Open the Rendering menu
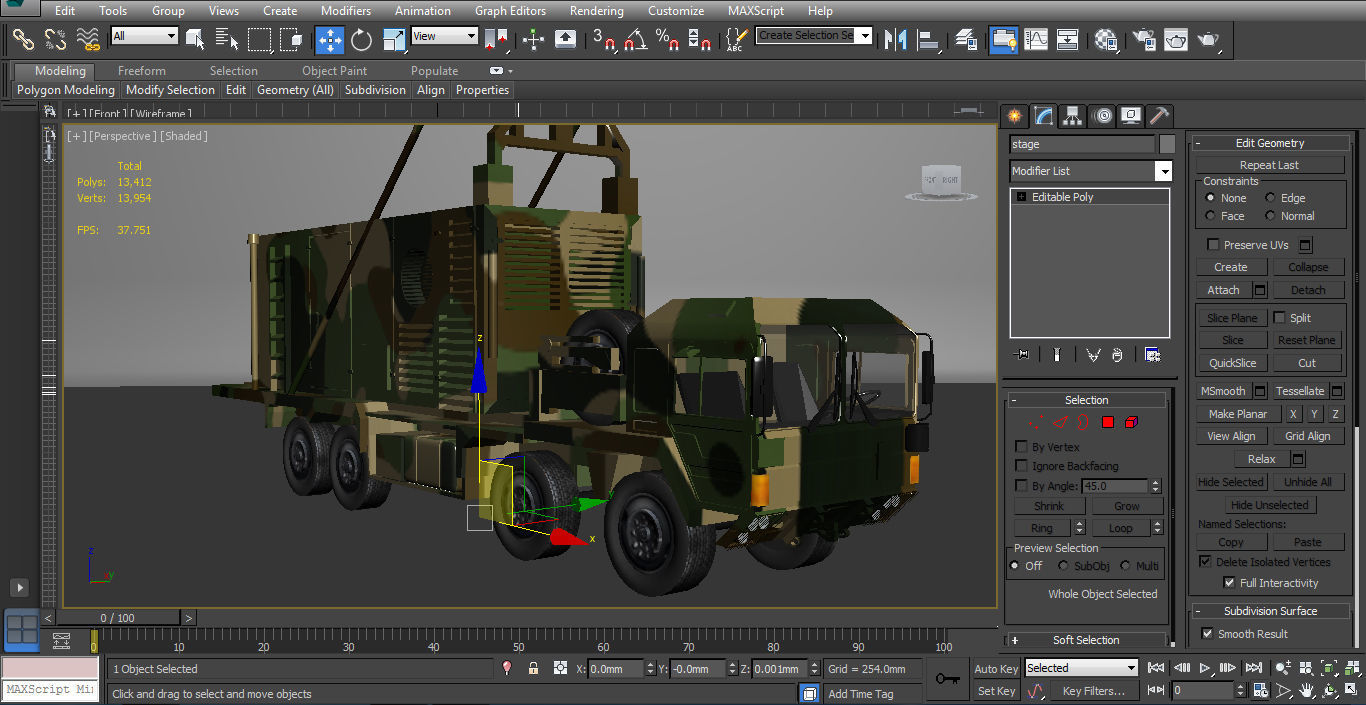 (x=597, y=11)
